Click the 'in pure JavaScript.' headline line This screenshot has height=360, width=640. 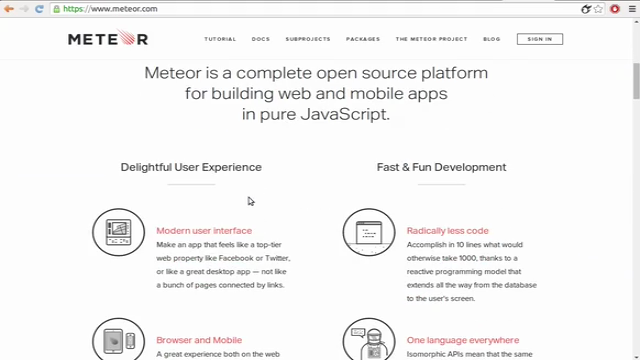tap(316, 114)
